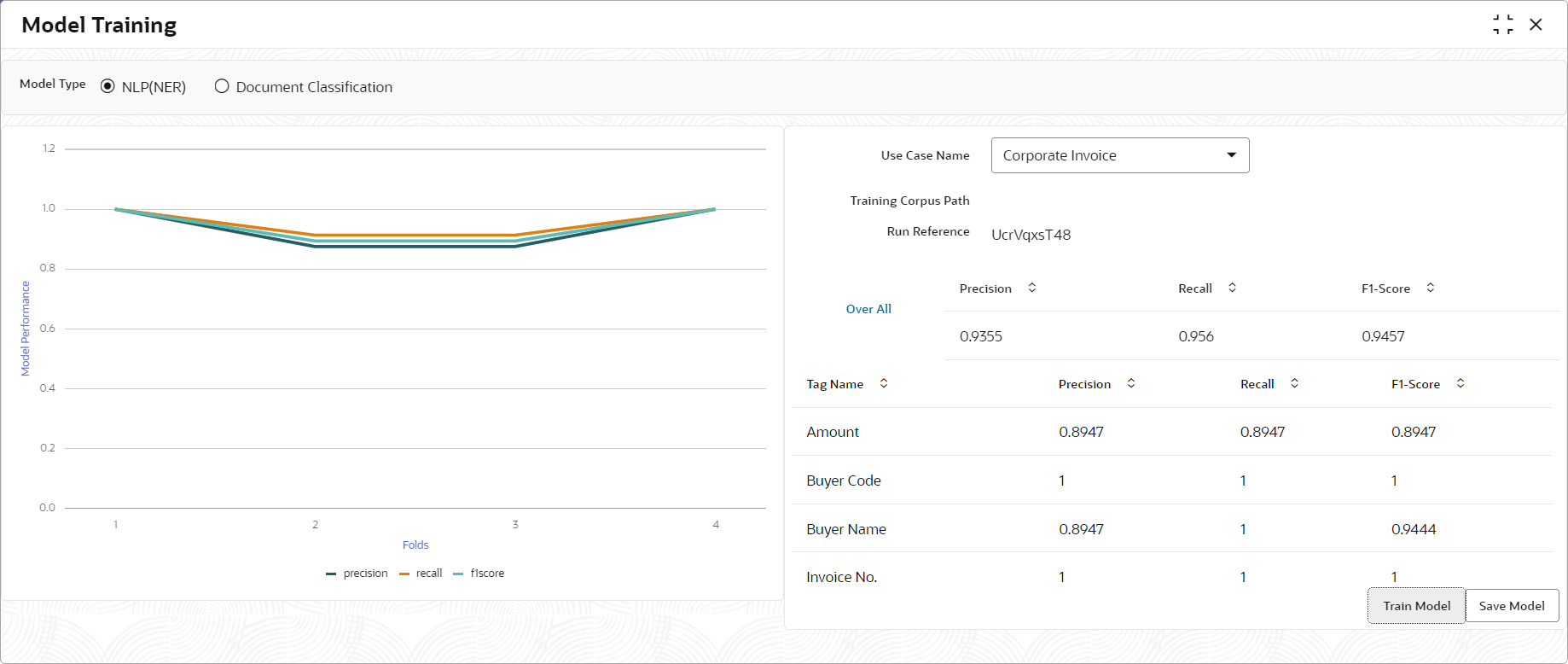Sort Overall table by Precision icon
The image size is (1568, 664).
(1032, 288)
